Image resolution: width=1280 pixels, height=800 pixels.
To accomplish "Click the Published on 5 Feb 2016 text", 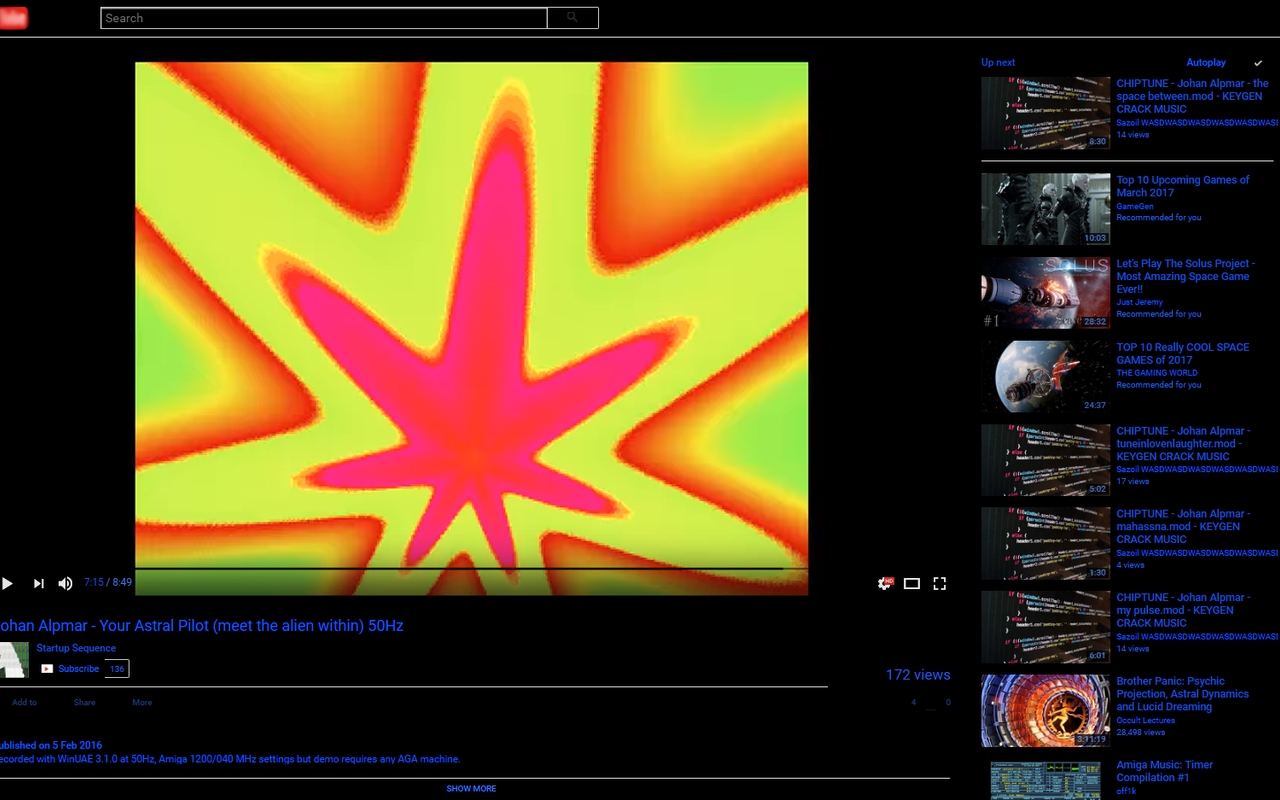I will click(x=51, y=746).
